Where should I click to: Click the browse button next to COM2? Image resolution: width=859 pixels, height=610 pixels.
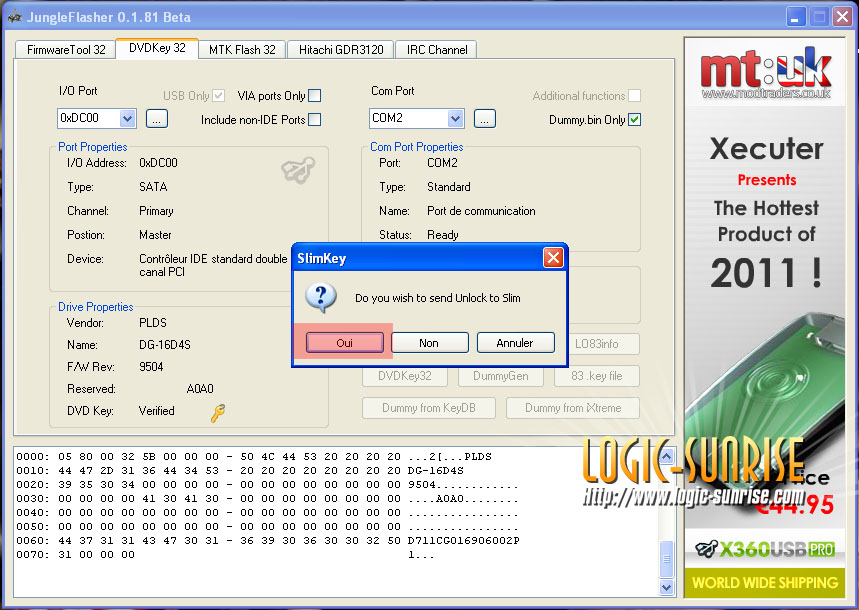click(485, 118)
